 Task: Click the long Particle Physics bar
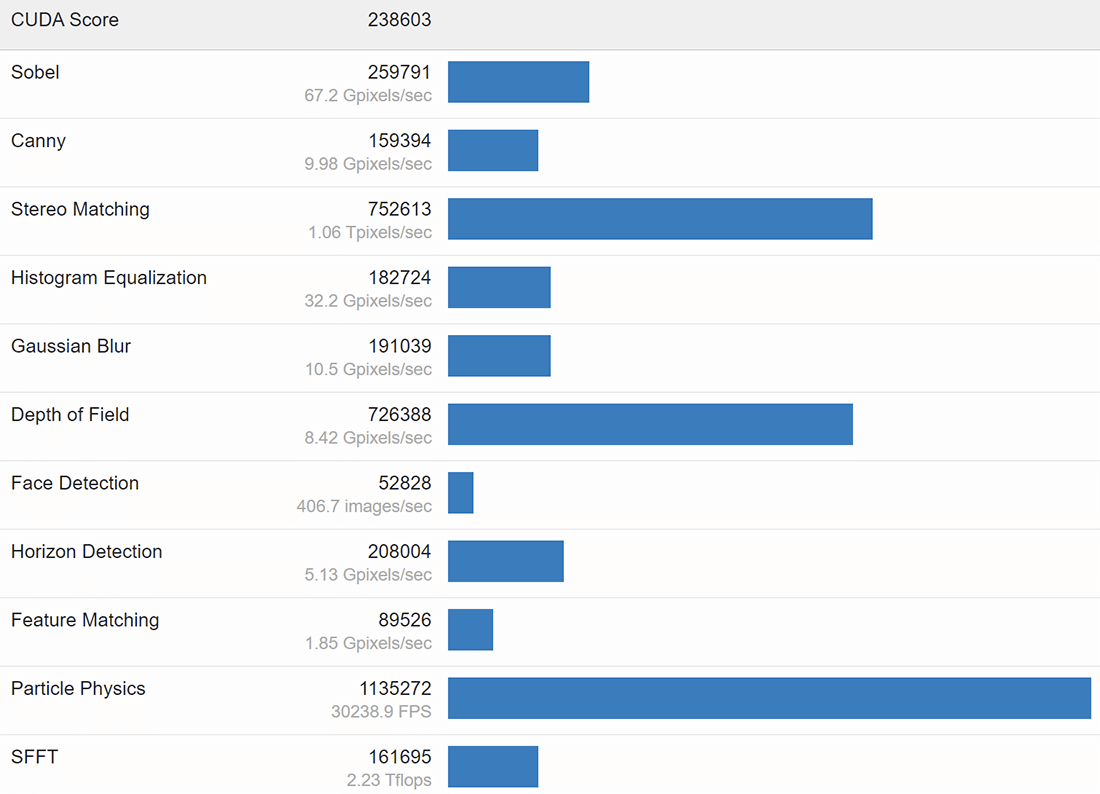pos(770,698)
